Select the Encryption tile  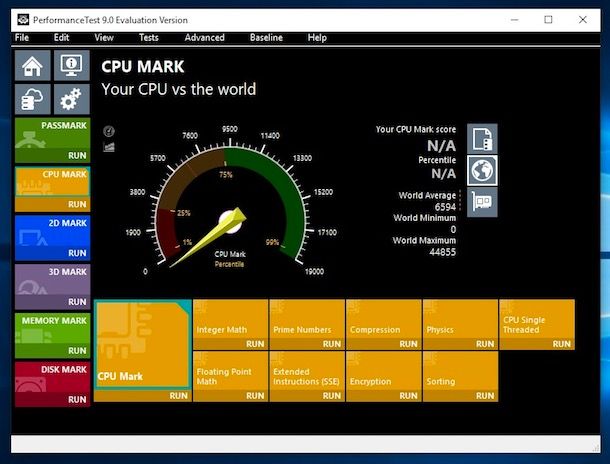tap(384, 371)
